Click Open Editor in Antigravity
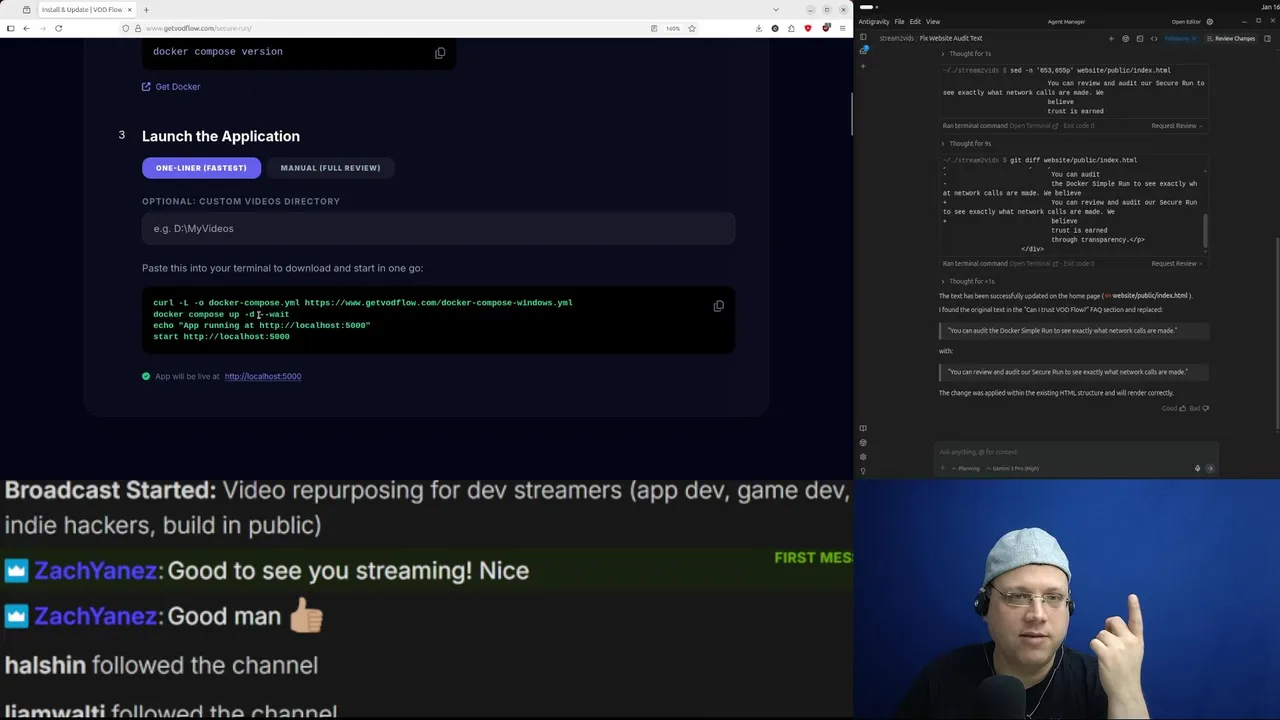 1186,22
